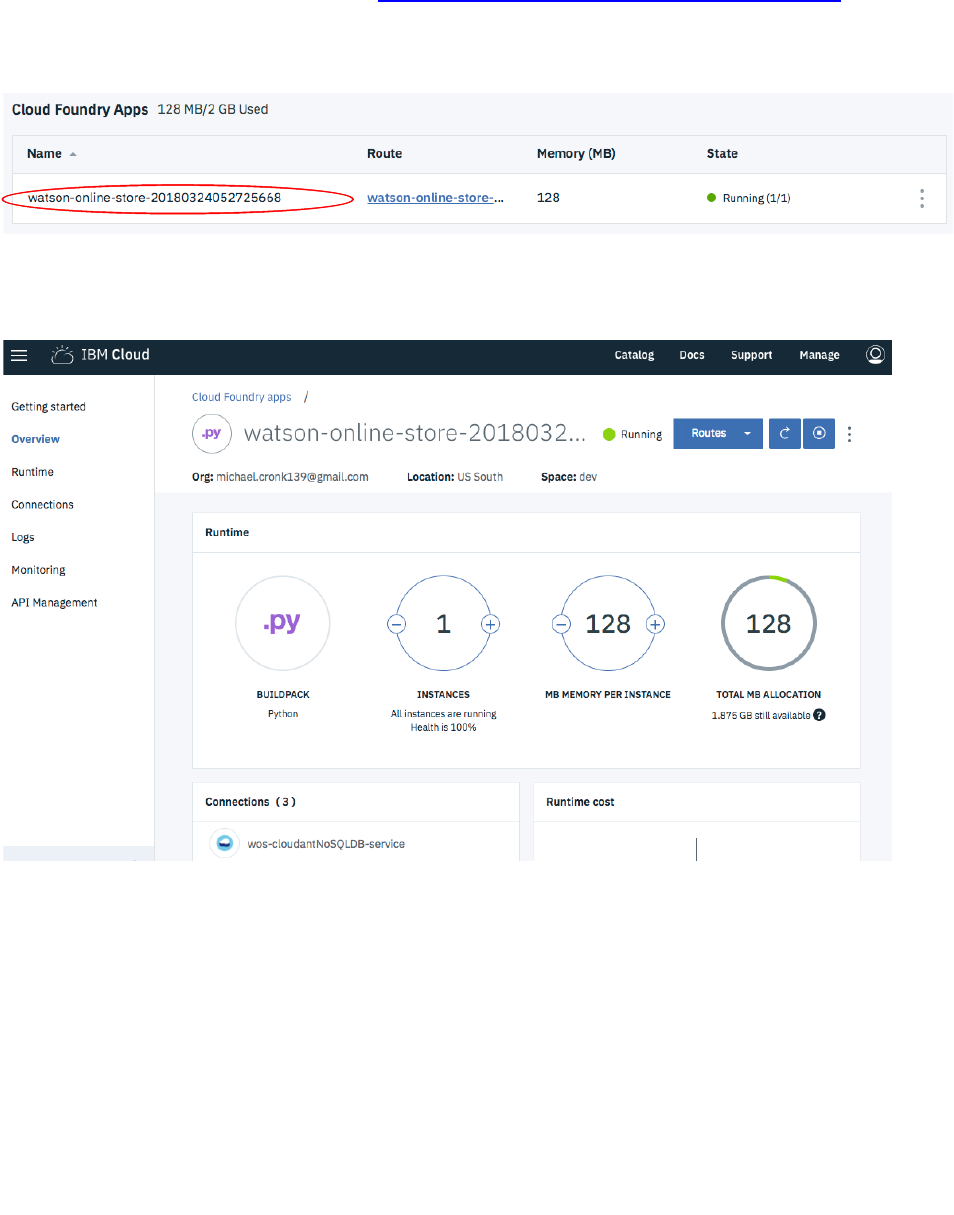Select Connections in the sidebar
Viewport: 954px width, 1215px height.
pyautogui.click(x=42, y=505)
